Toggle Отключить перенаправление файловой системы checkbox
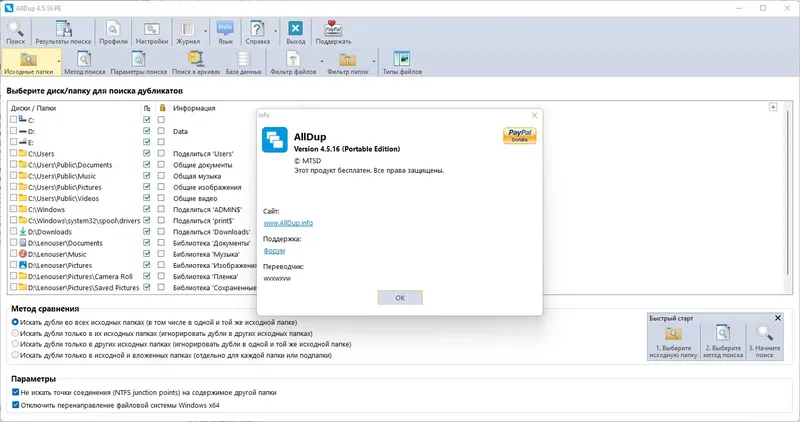The image size is (800, 422). tap(15, 405)
